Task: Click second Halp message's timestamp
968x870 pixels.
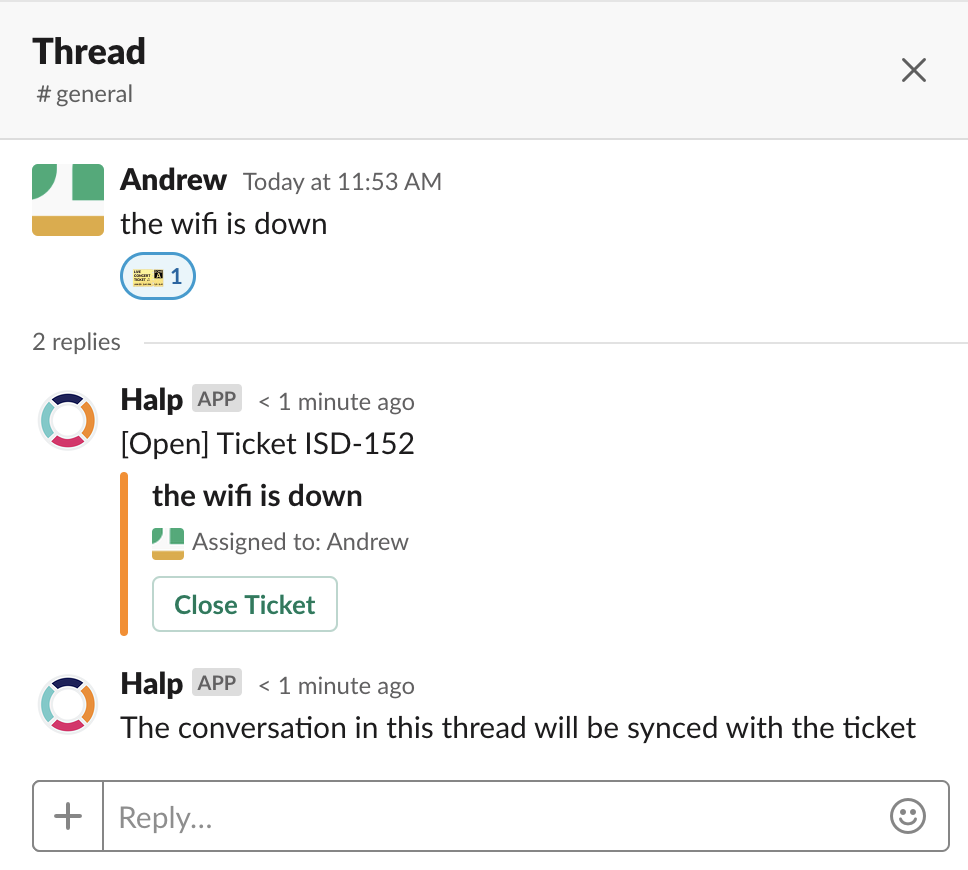Action: pos(336,686)
